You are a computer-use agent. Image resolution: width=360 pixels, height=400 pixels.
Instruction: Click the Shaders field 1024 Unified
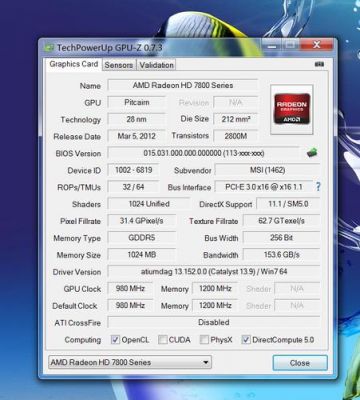coord(149,204)
